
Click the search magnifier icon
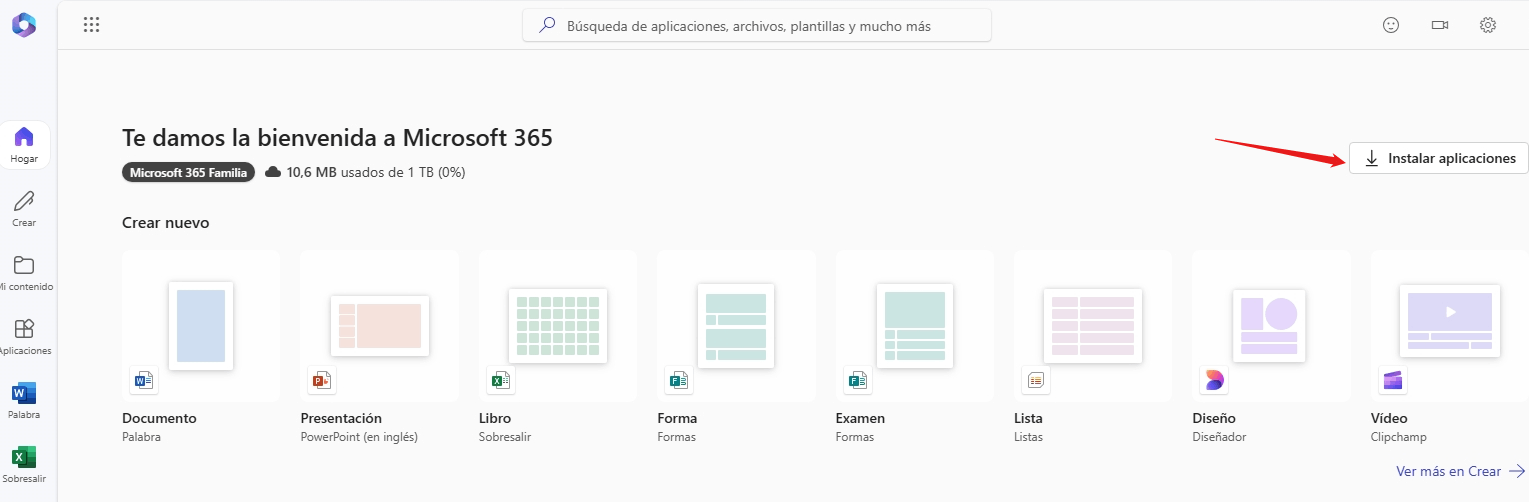tap(547, 26)
